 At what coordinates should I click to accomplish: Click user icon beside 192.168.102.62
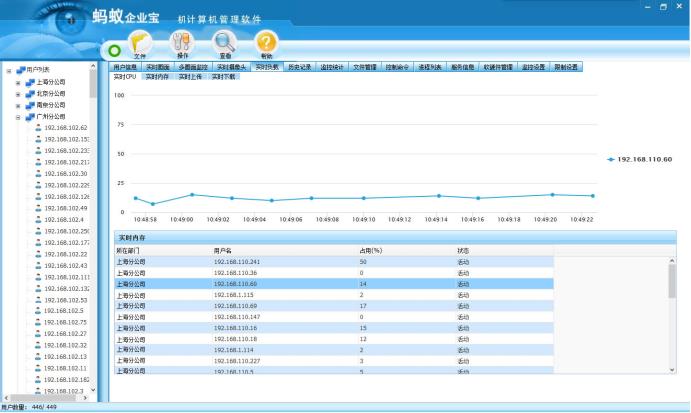coord(38,128)
